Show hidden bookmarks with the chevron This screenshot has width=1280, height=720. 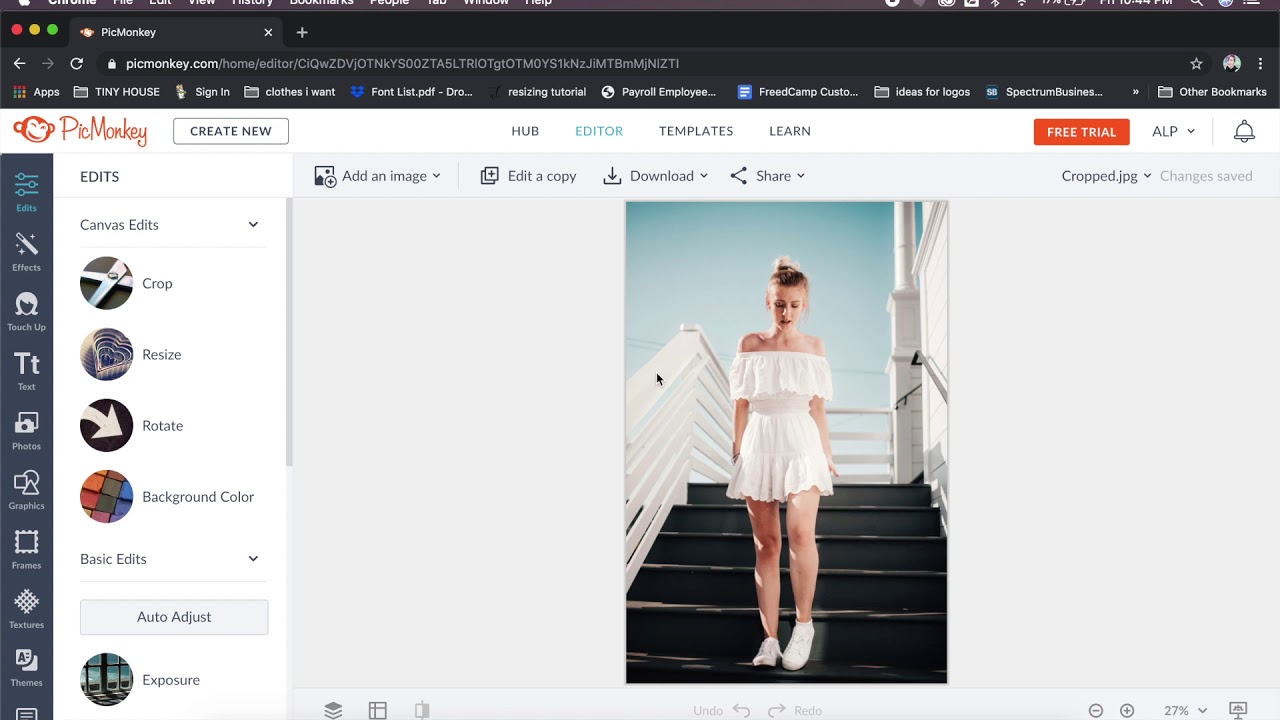click(x=1136, y=92)
